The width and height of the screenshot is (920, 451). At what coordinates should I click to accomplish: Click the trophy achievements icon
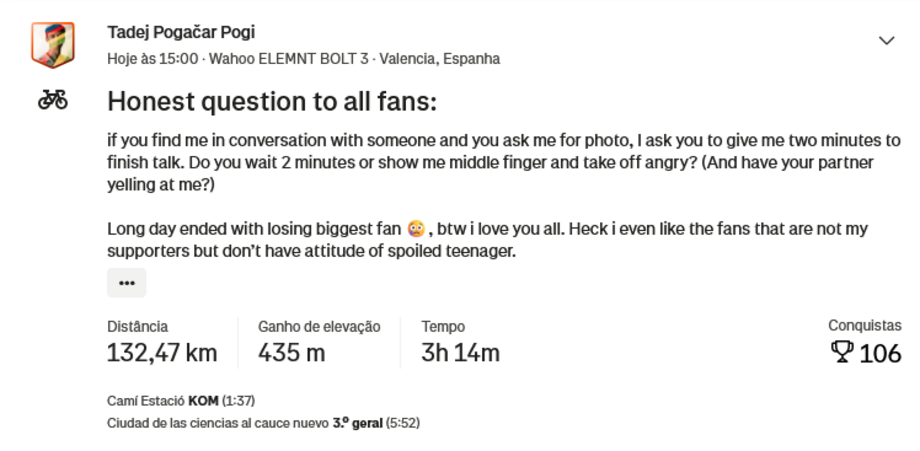click(x=842, y=352)
